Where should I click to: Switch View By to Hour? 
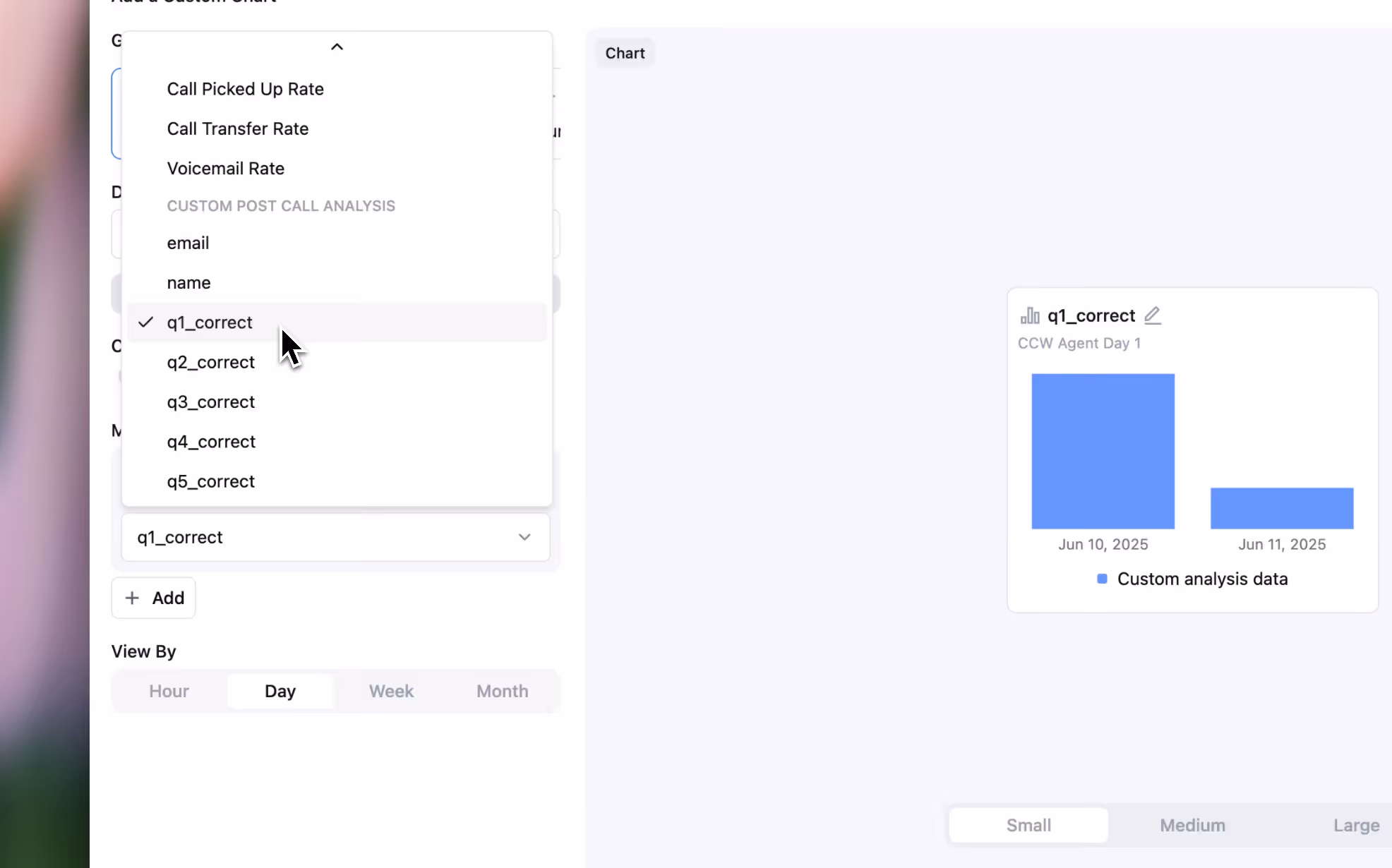coord(169,691)
